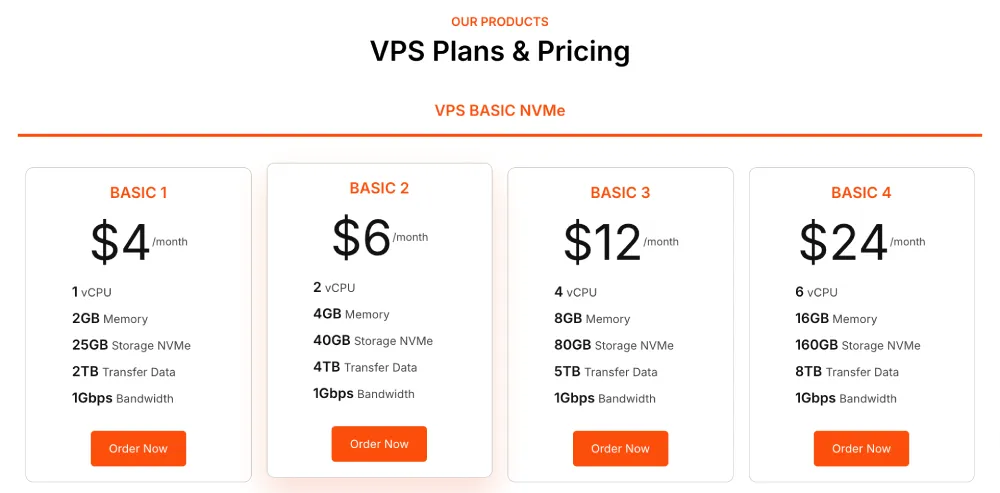The width and height of the screenshot is (1000, 493).
Task: Click the BASIC 2 plan title
Action: coord(379,188)
